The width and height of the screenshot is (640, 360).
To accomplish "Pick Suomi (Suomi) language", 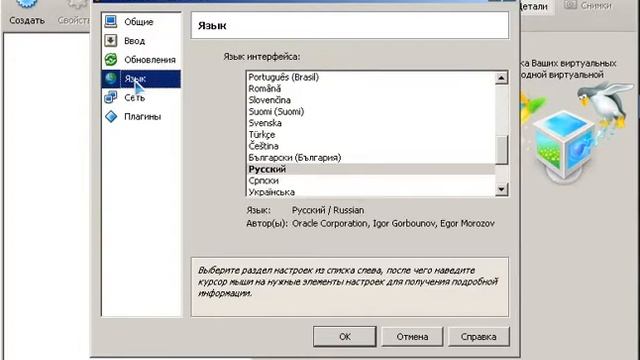I will (371, 111).
